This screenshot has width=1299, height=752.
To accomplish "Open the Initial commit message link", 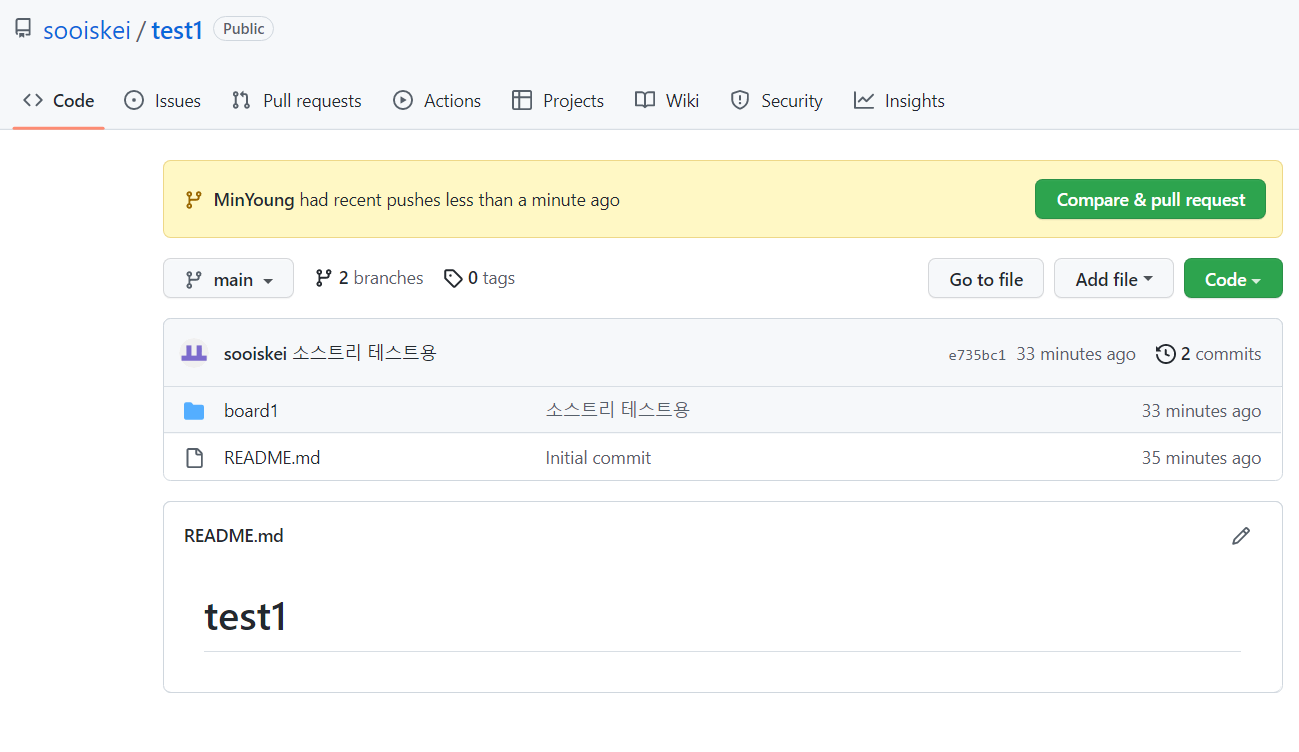I will pyautogui.click(x=598, y=457).
